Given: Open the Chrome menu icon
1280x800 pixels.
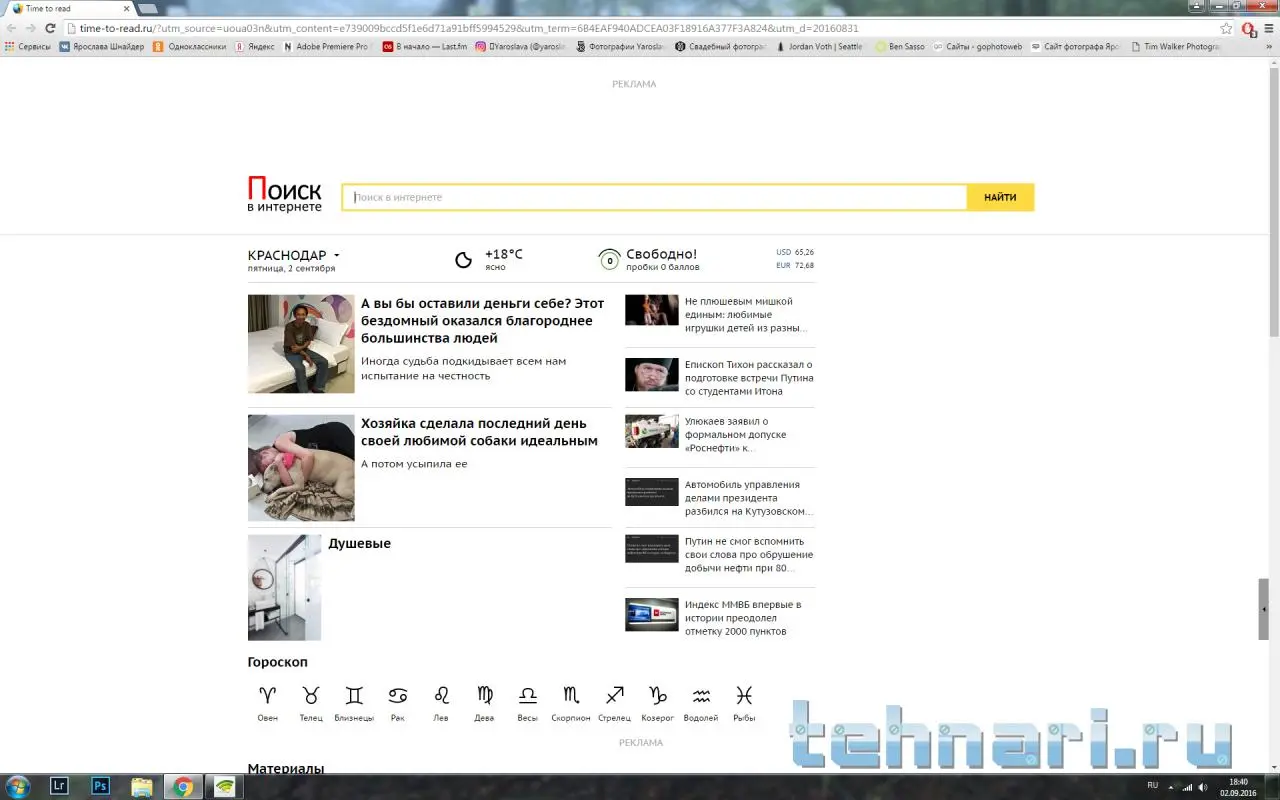Looking at the screenshot, I should (1268, 28).
